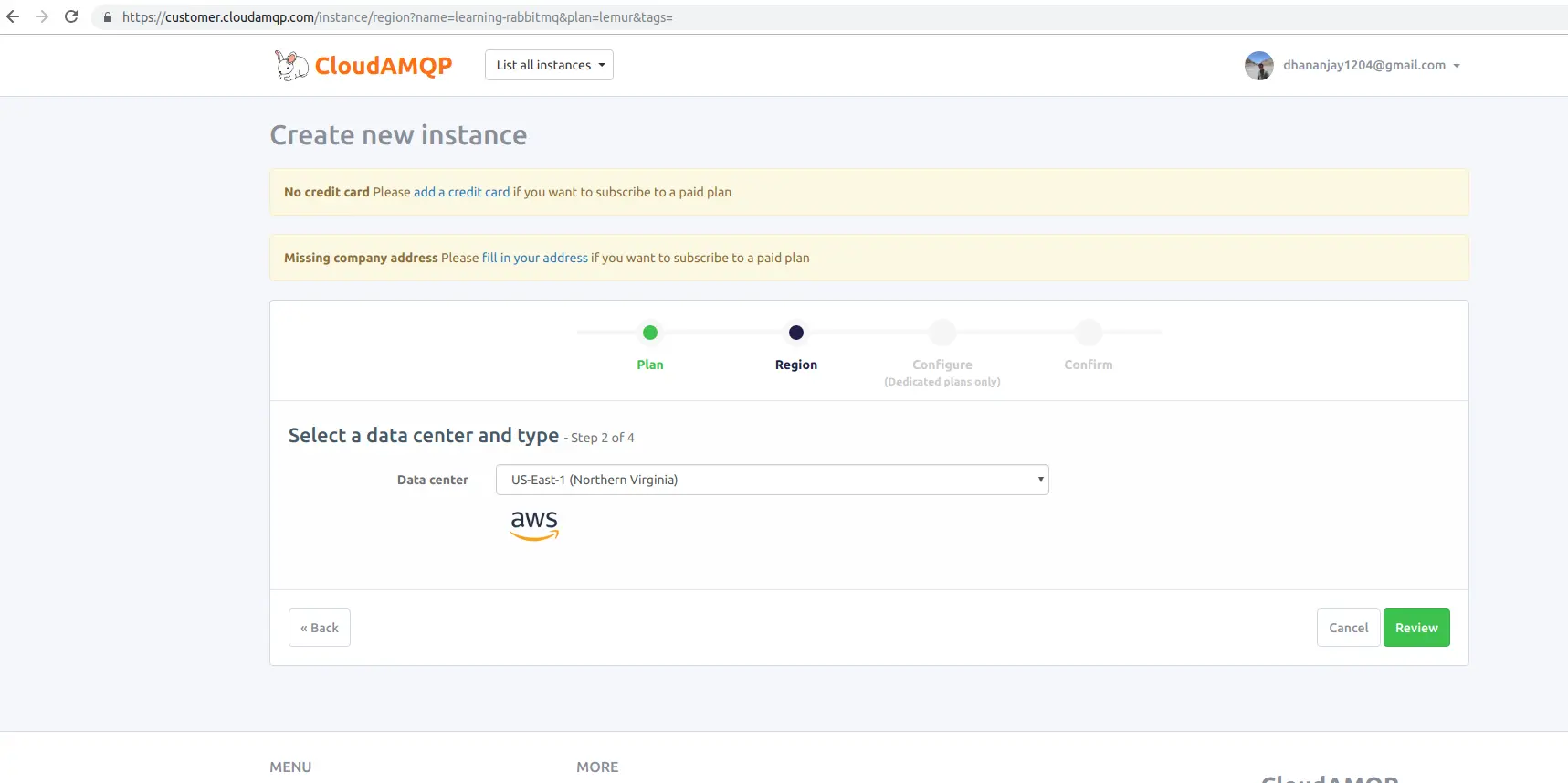Click the green Review button
The image size is (1568, 783).
point(1416,628)
